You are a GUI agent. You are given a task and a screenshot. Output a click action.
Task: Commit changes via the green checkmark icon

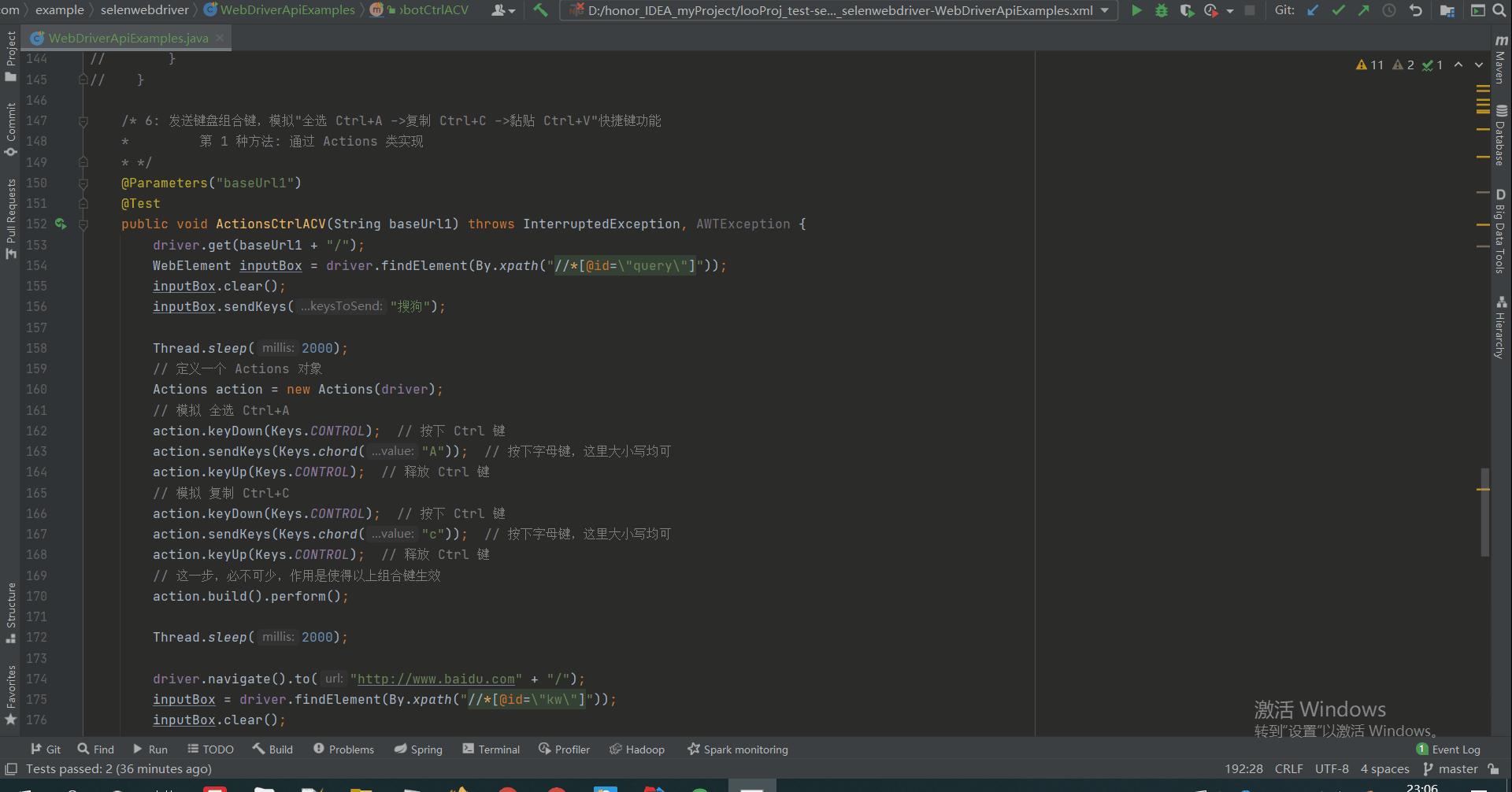pos(1337,10)
